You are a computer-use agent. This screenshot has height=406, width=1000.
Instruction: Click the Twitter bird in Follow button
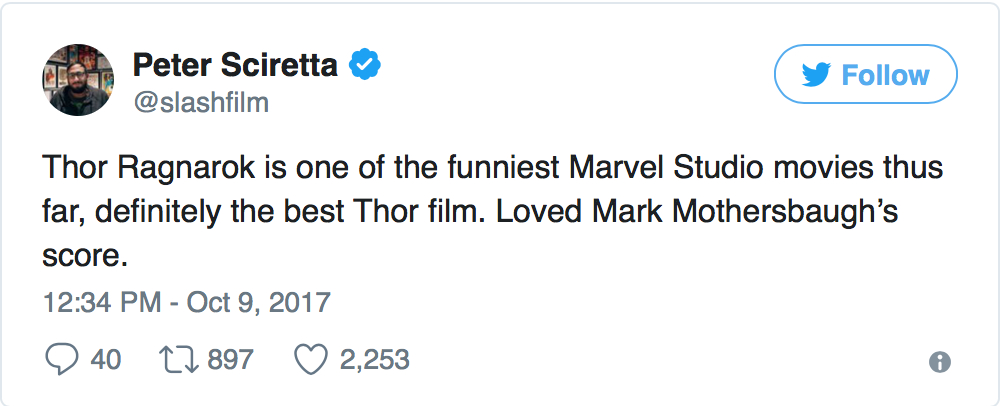click(819, 76)
